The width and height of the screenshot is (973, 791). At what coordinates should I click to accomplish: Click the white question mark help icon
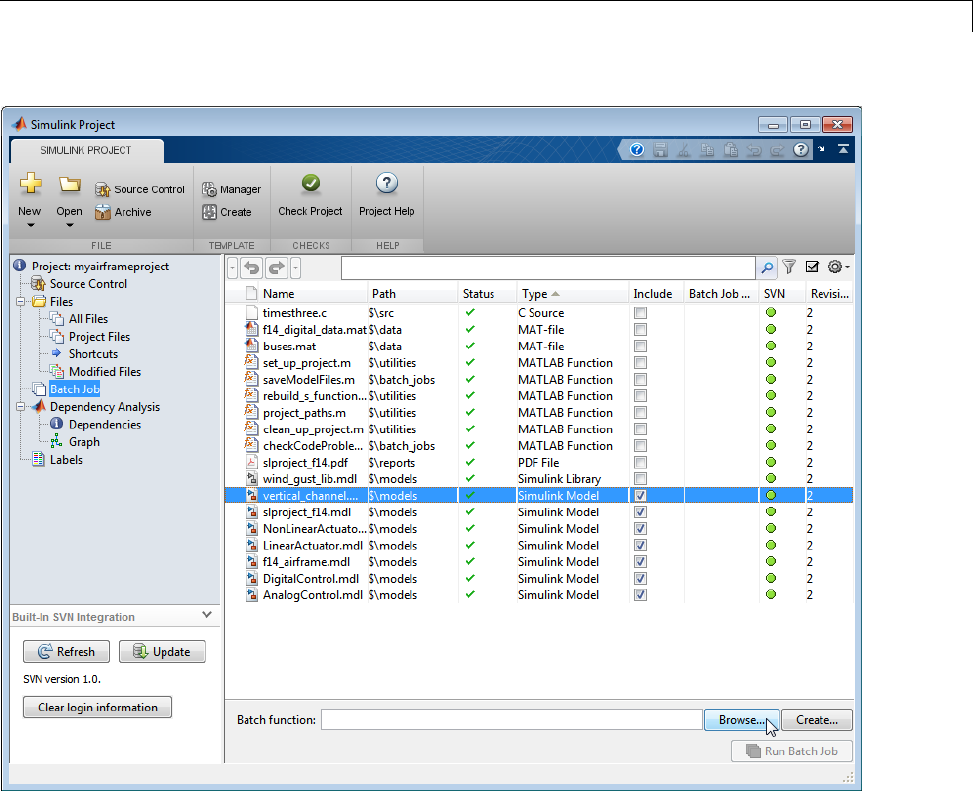[x=801, y=150]
